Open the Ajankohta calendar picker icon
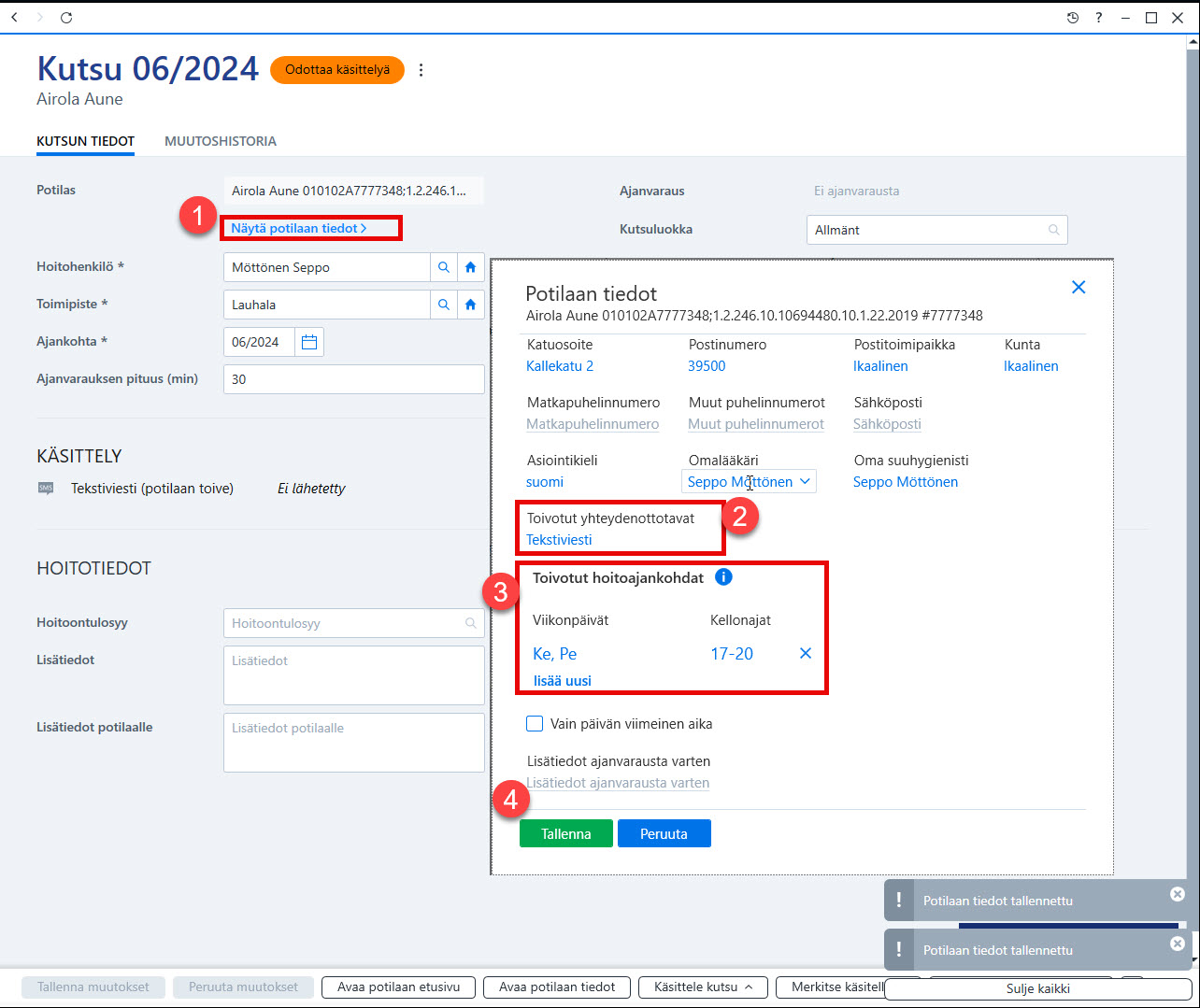This screenshot has height=1008, width=1200. click(x=309, y=342)
